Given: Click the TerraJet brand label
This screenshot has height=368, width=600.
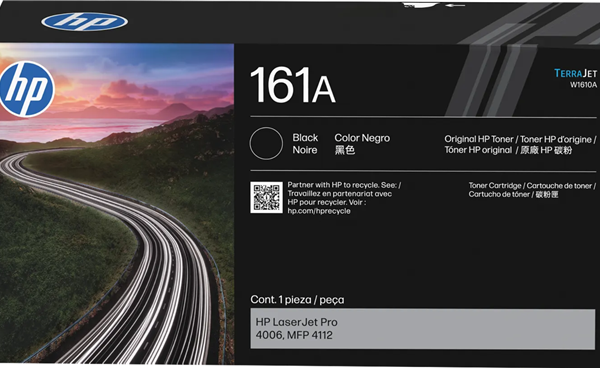Looking at the screenshot, I should tap(575, 73).
